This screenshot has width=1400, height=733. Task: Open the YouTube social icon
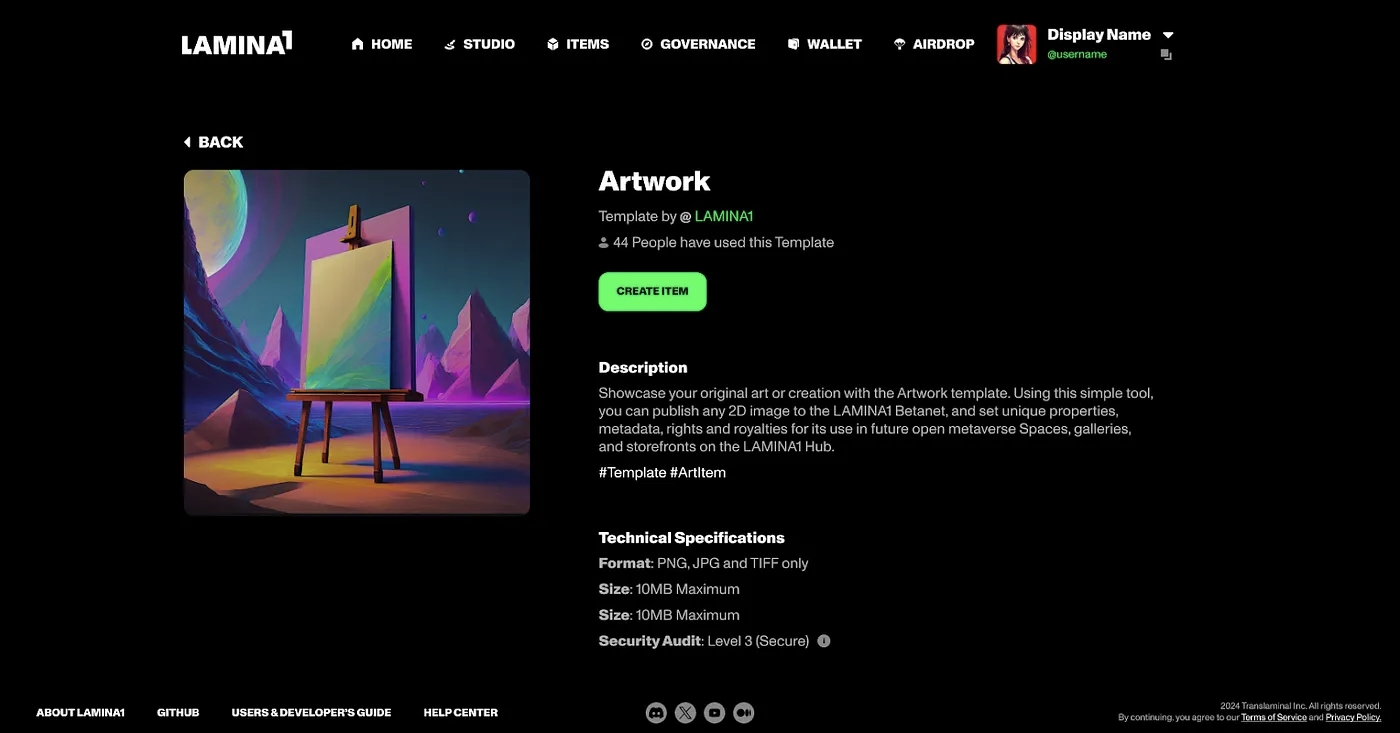pyautogui.click(x=714, y=713)
